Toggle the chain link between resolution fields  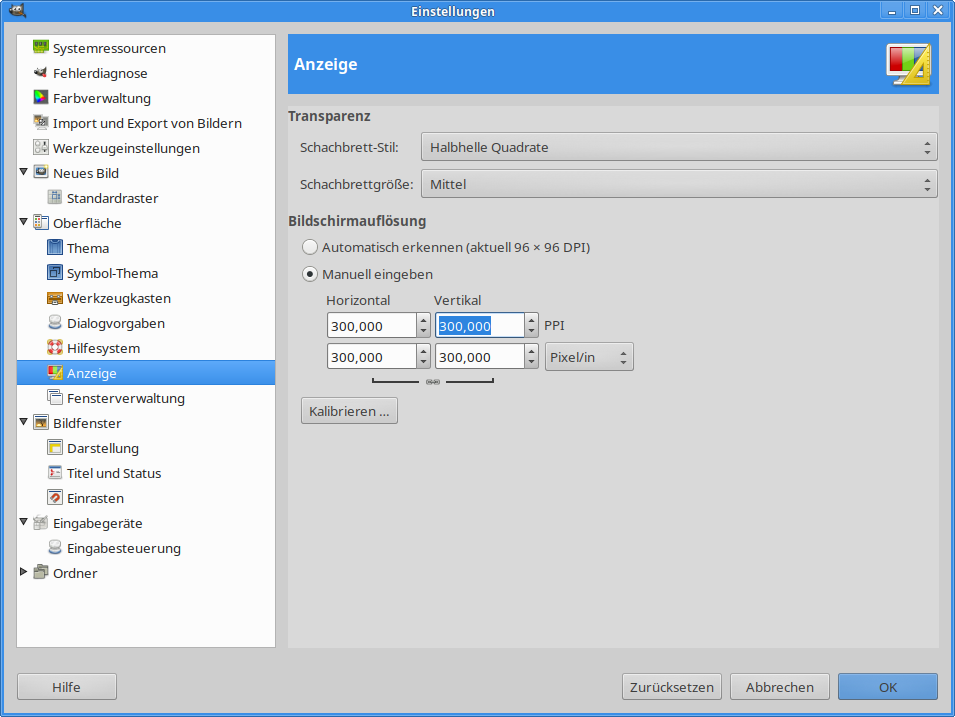click(433, 382)
